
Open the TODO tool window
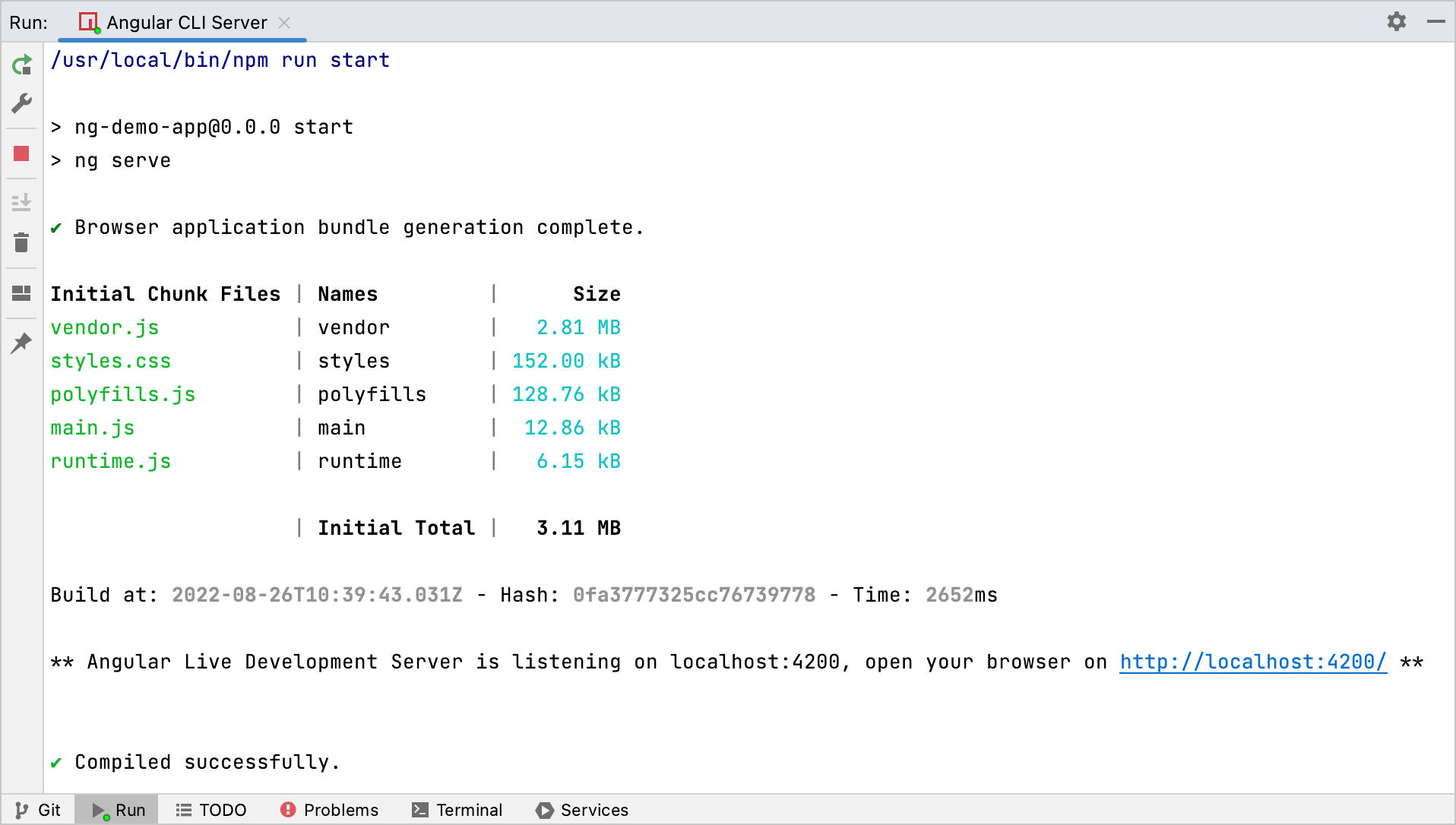pyautogui.click(x=212, y=810)
